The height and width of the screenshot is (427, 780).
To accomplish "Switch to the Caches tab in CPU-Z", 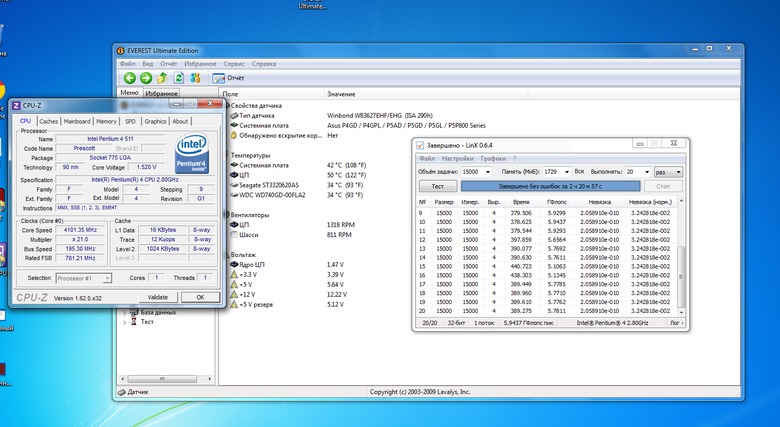I will (49, 121).
